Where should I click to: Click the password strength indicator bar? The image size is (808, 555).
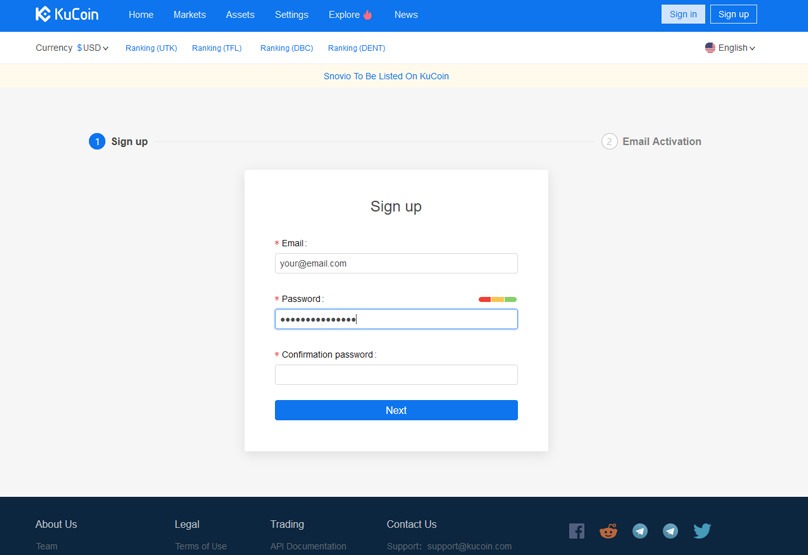[x=497, y=299]
